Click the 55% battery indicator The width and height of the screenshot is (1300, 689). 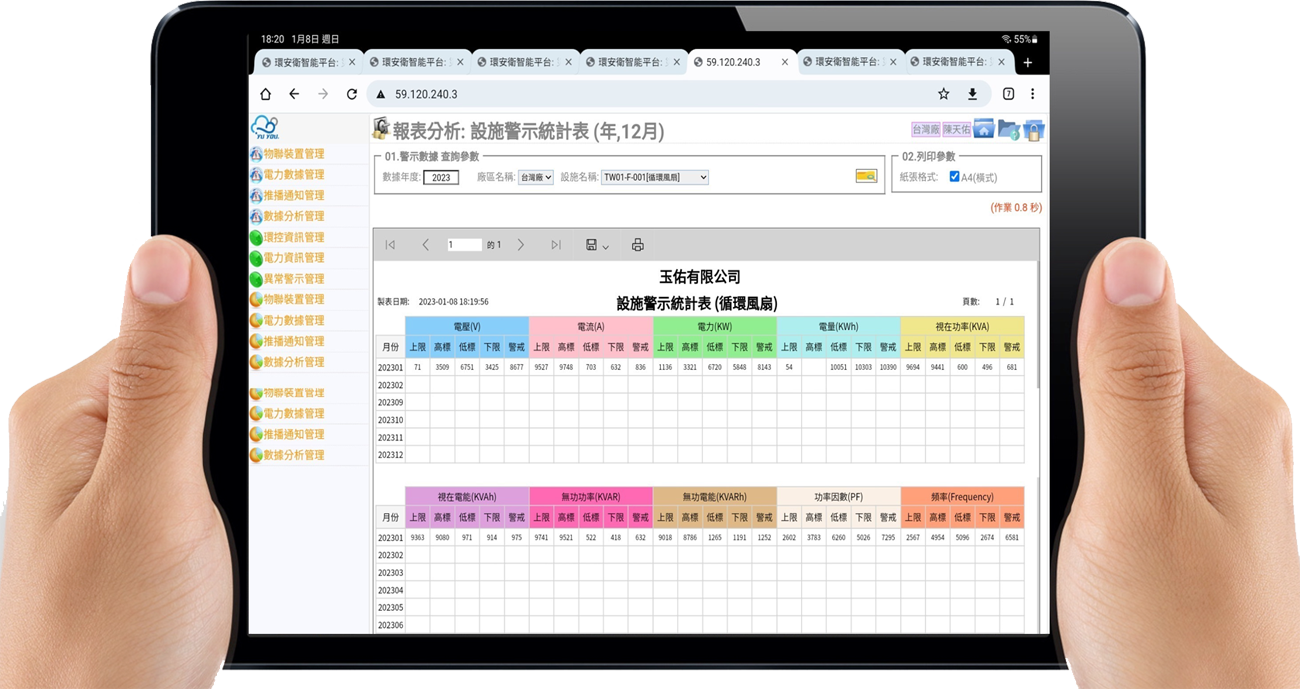[x=1025, y=39]
